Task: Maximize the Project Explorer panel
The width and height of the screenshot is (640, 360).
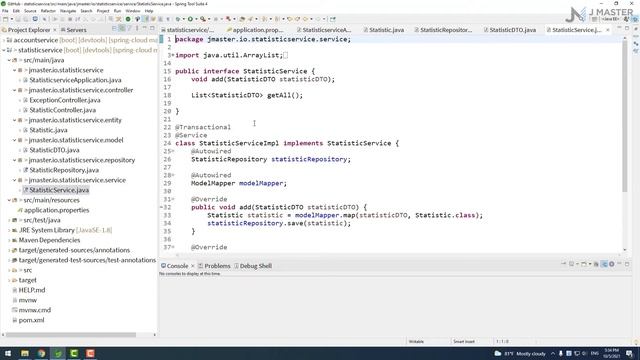Action: tap(152, 28)
